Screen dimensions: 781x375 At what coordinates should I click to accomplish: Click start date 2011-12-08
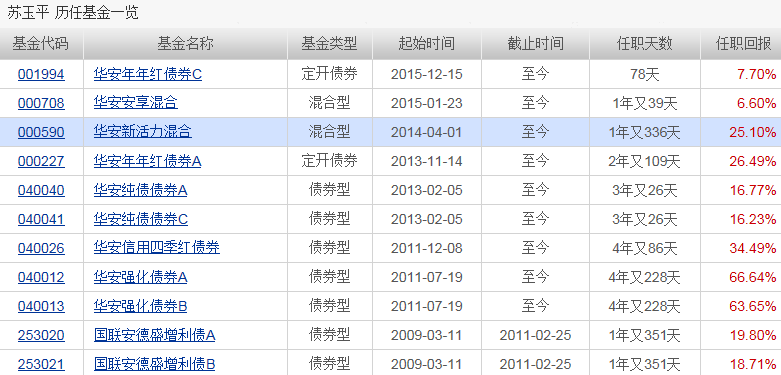(x=426, y=248)
